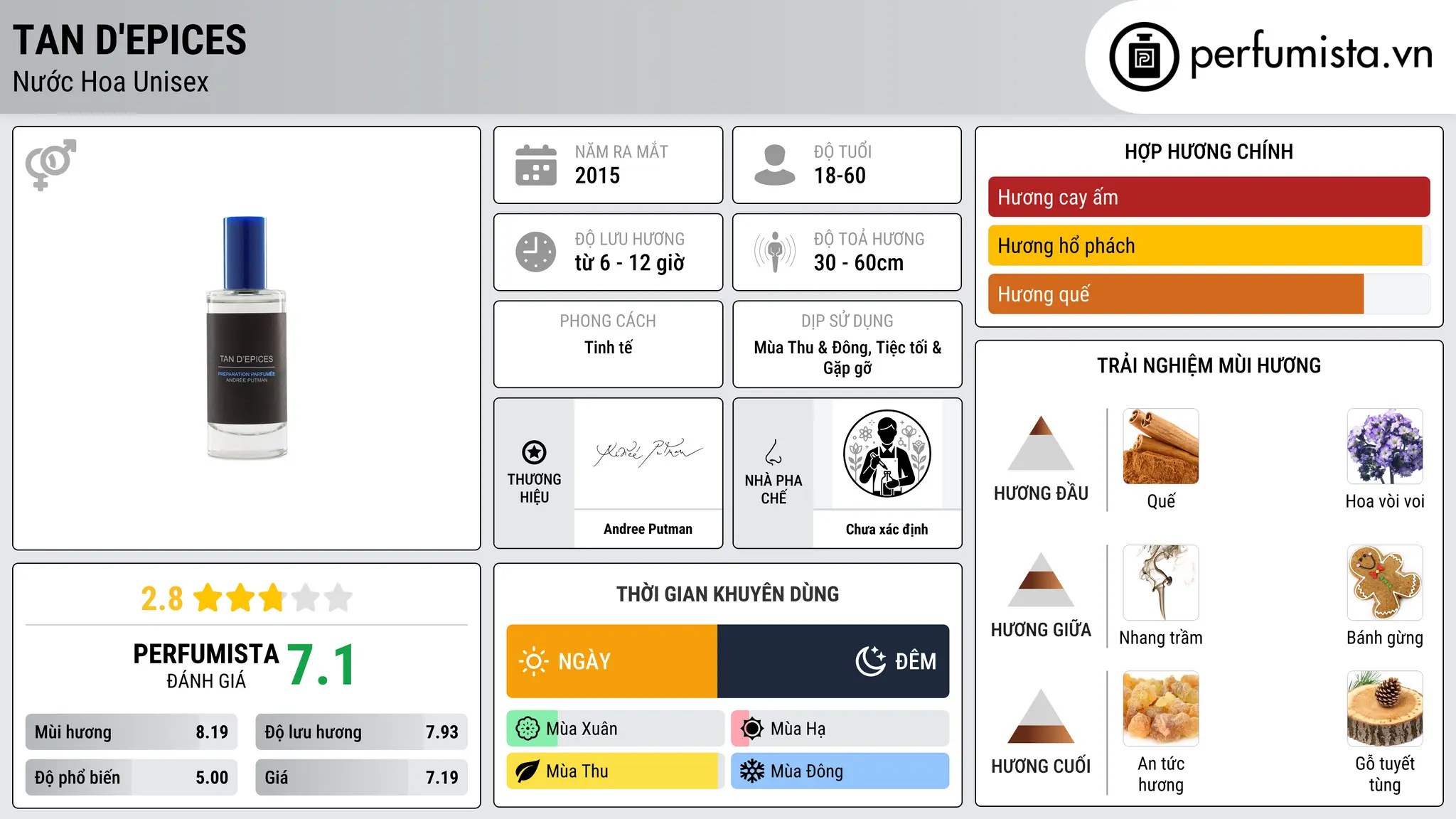The height and width of the screenshot is (819, 1456).
Task: Select the Mùa Hạ season bar
Action: 840,729
